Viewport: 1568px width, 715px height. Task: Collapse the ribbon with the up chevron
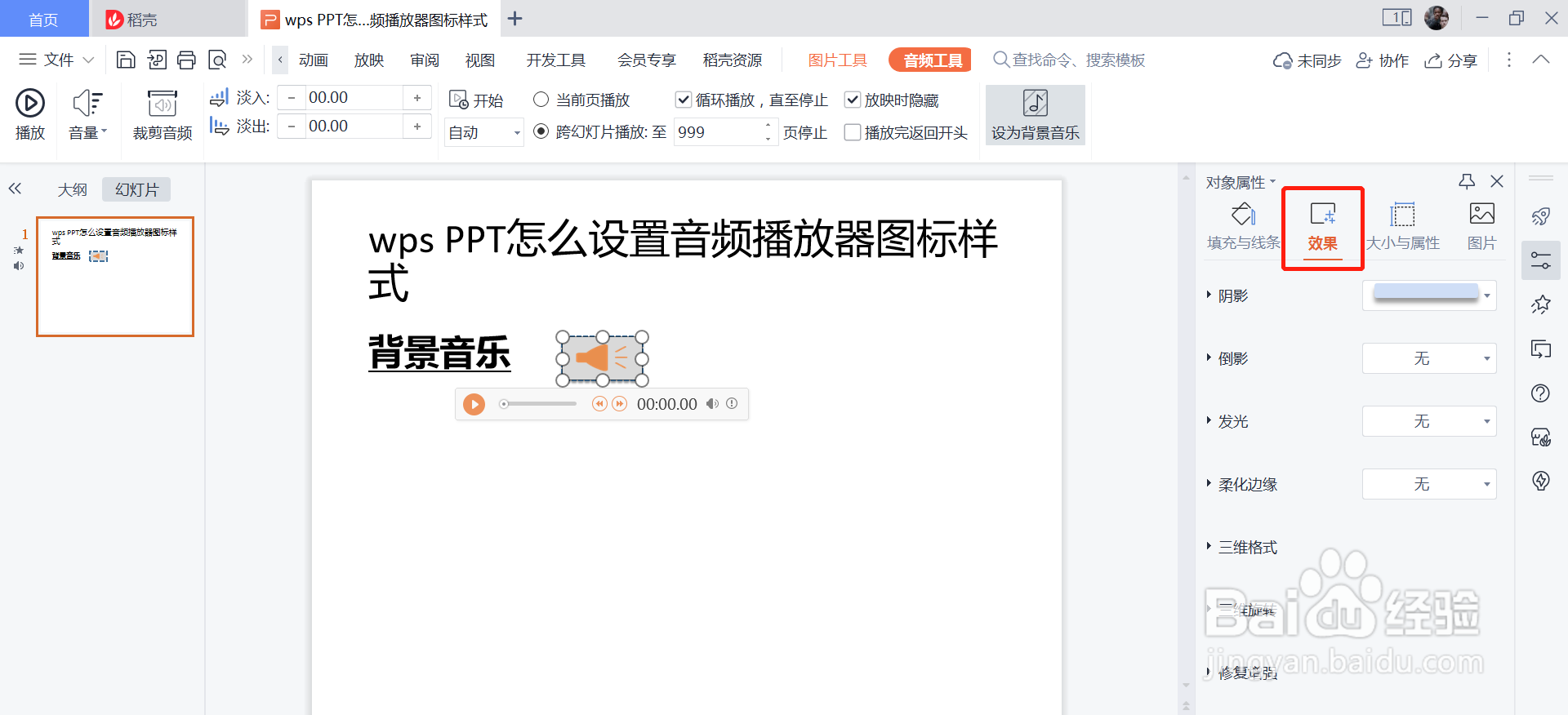pyautogui.click(x=1541, y=60)
